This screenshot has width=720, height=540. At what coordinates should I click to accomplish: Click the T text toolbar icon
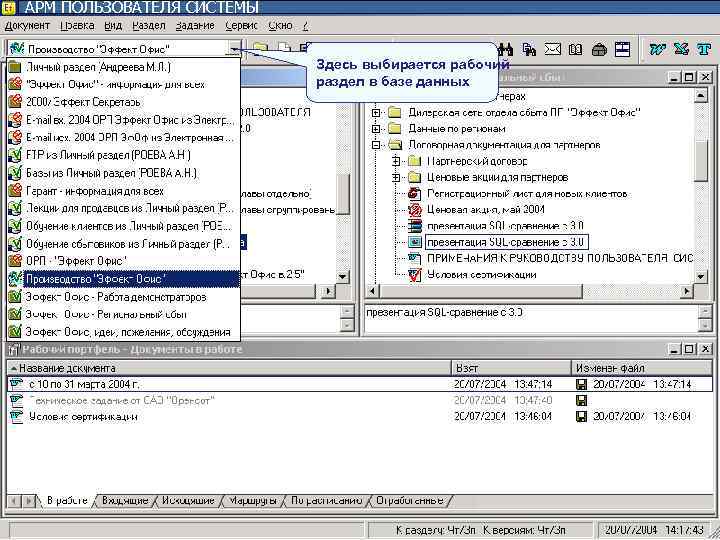[x=704, y=49]
